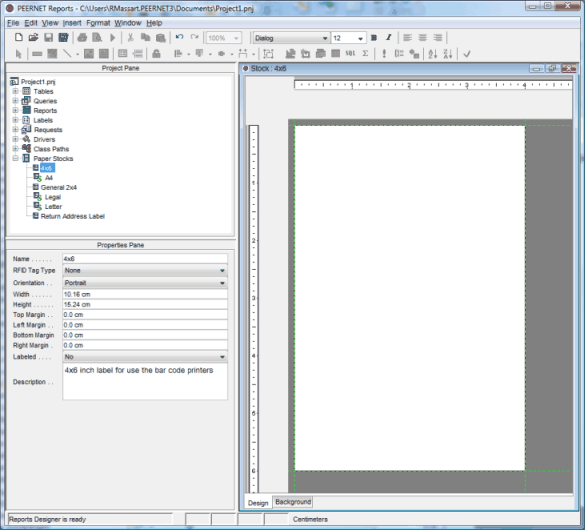Open the Edit menu
585x530 pixels.
click(x=31, y=23)
